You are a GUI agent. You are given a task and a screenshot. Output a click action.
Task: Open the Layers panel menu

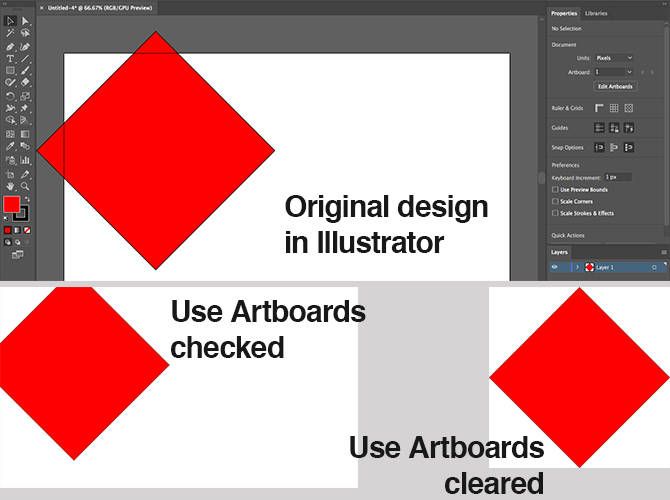point(664,252)
